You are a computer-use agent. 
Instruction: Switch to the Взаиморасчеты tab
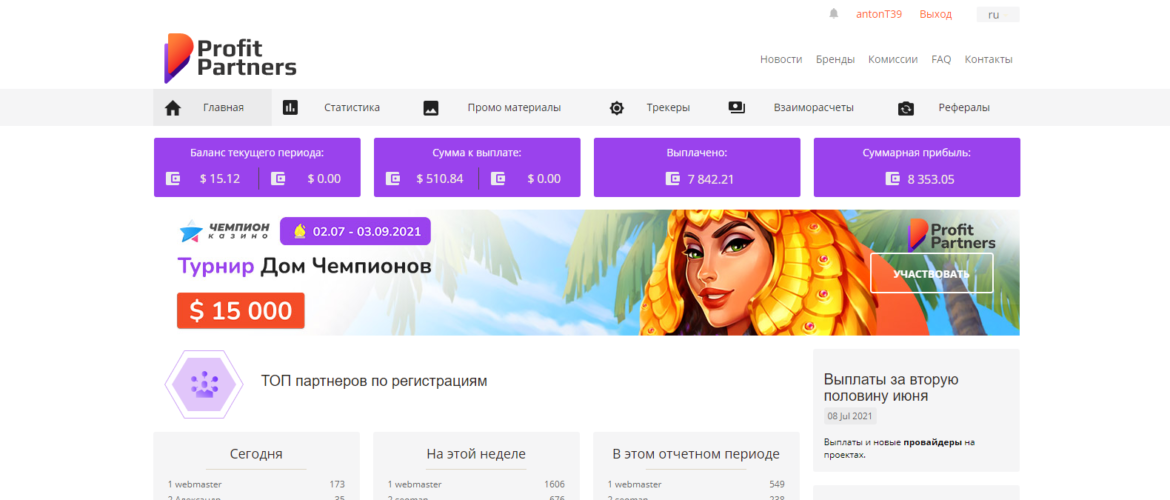click(813, 107)
